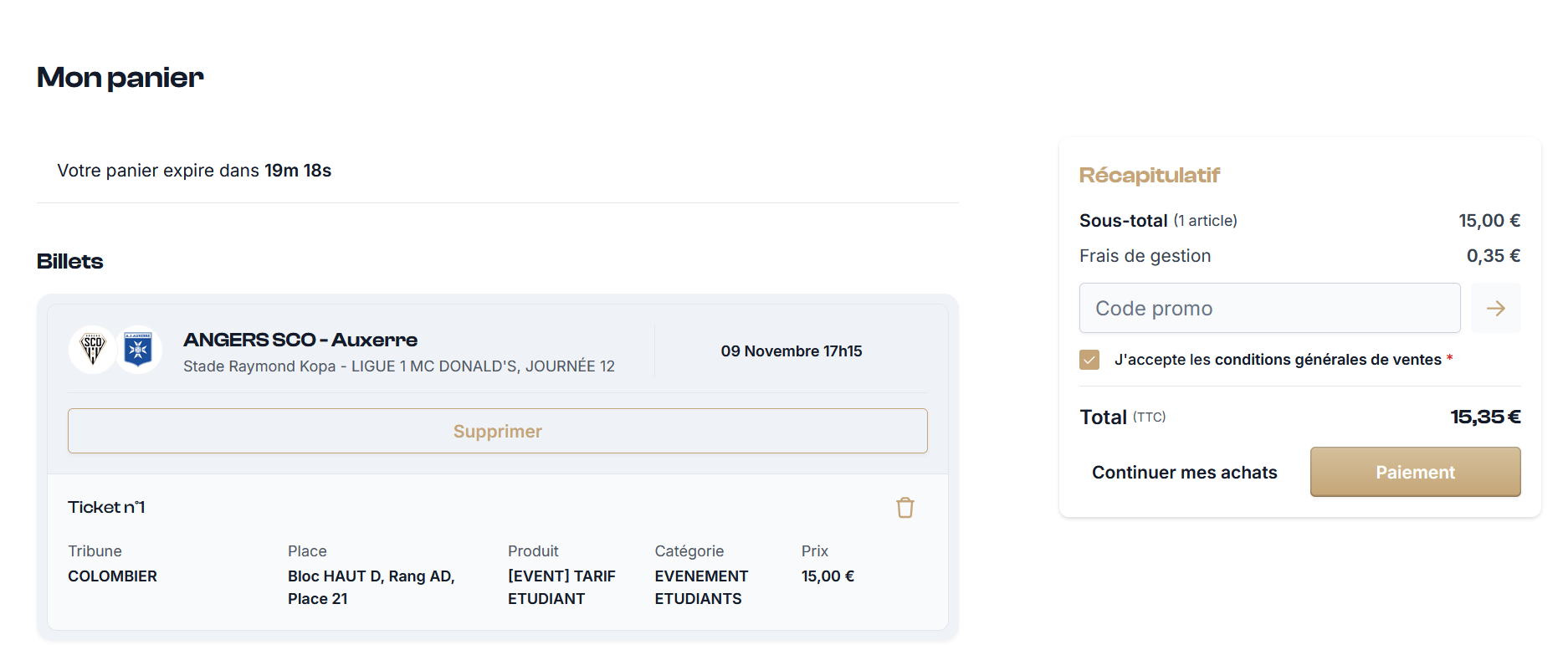
Task: Click the conditions générales de ventes label
Action: [1278, 360]
